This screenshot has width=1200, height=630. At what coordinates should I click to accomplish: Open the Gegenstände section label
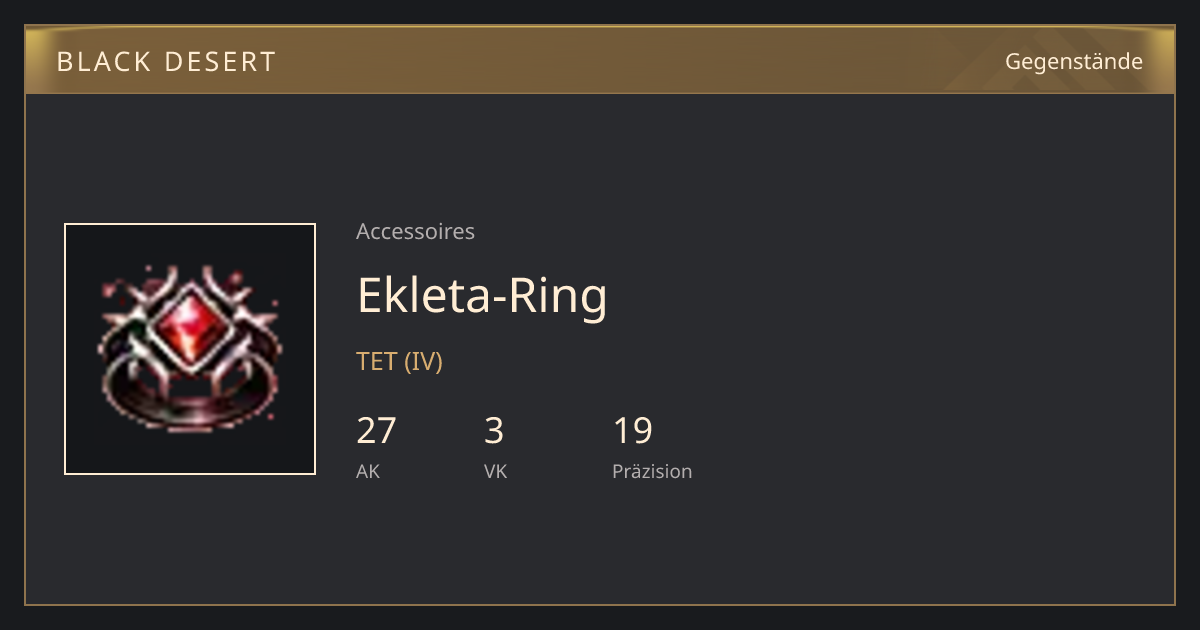[1074, 62]
